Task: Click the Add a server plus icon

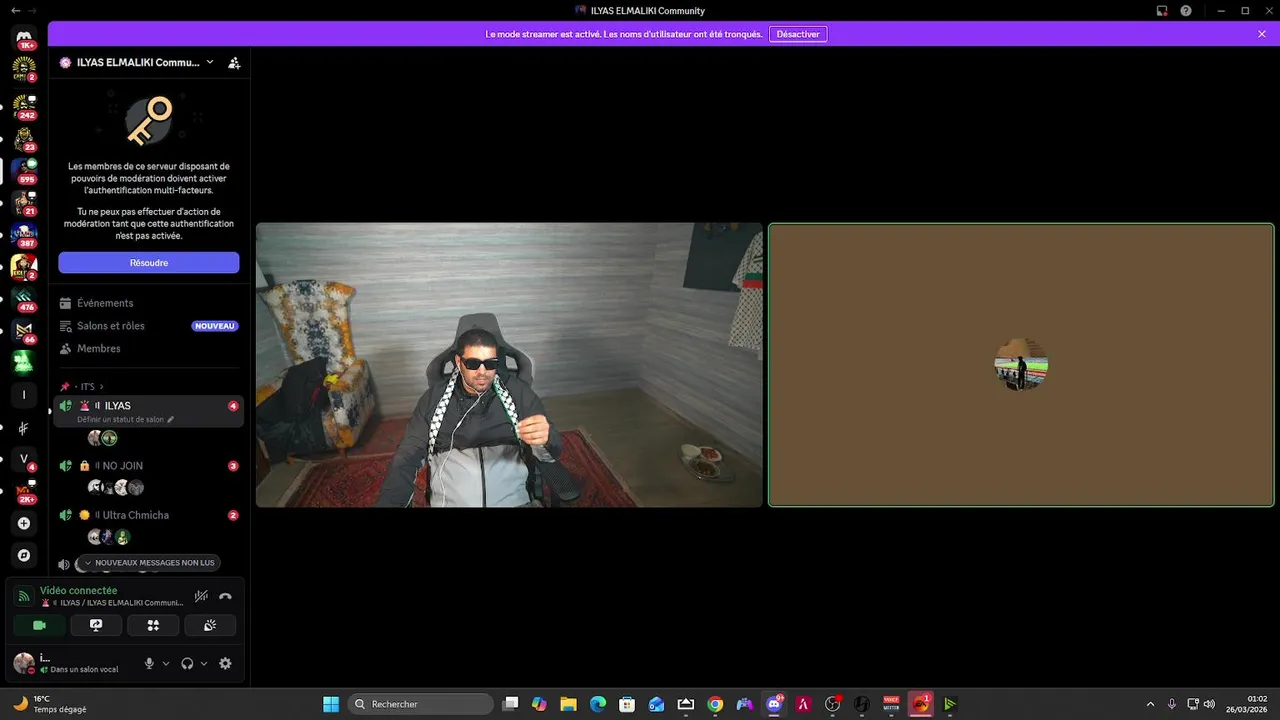Action: [24, 523]
